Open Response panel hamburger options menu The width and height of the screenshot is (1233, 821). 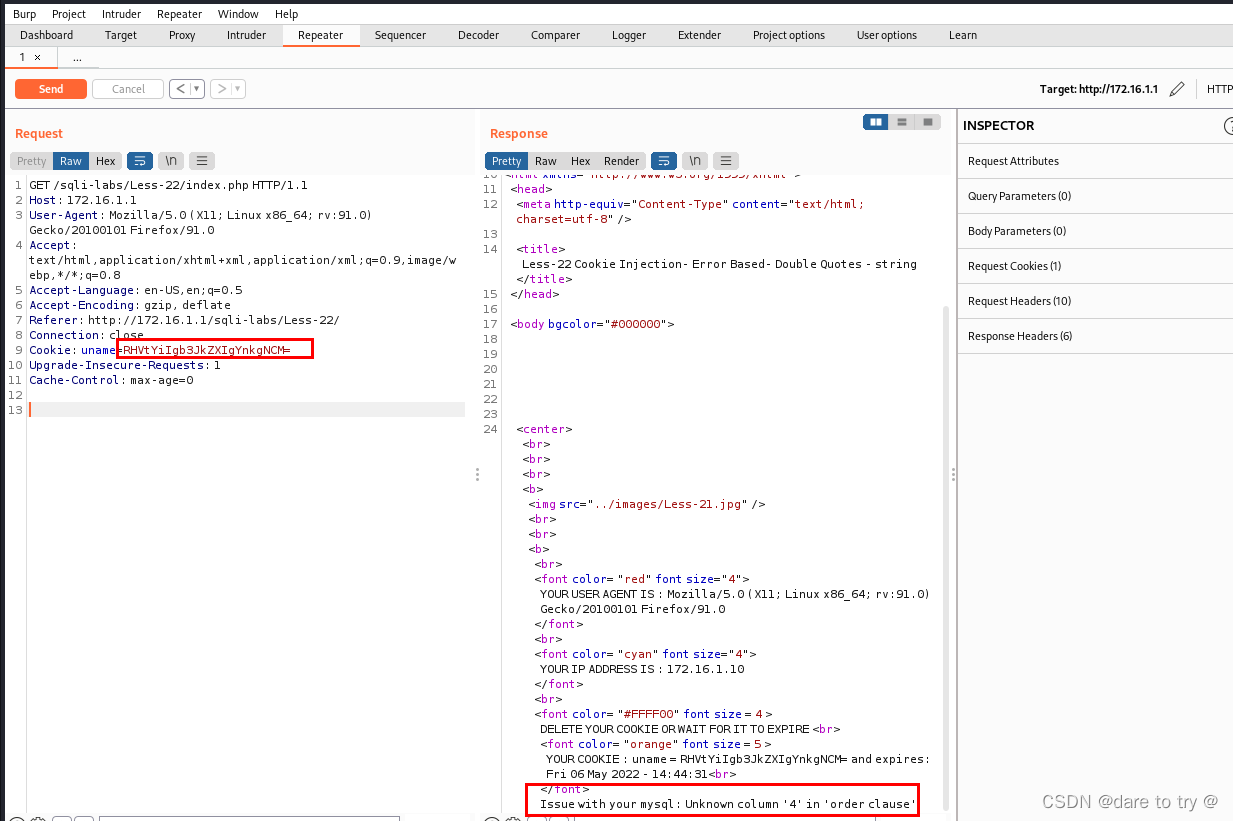point(726,161)
